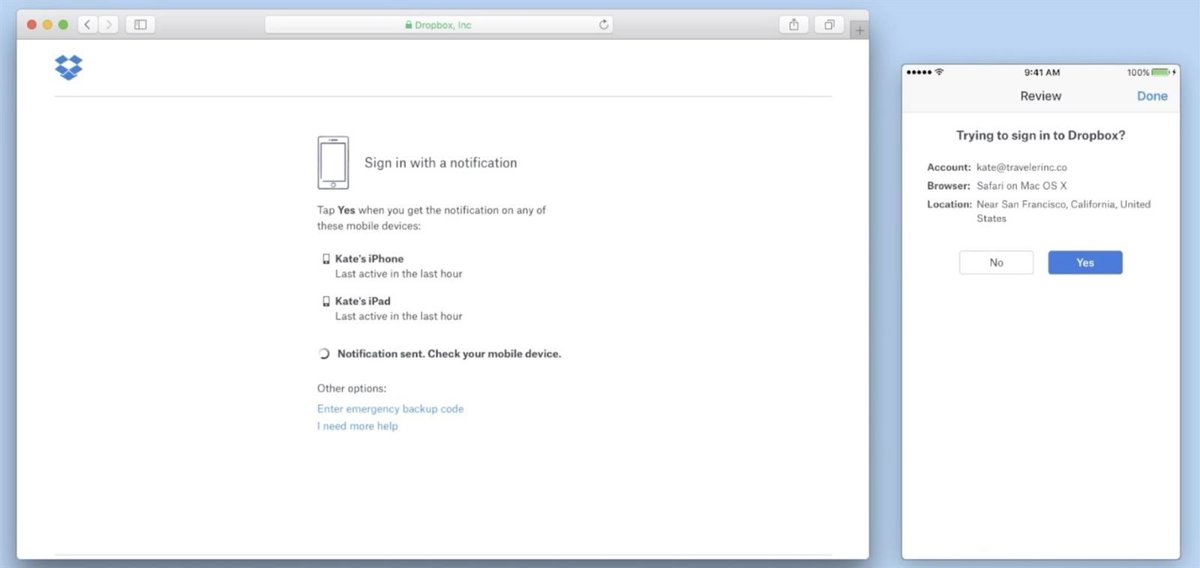Tap Done in the Review header
This screenshot has width=1200, height=568.
click(x=1152, y=96)
